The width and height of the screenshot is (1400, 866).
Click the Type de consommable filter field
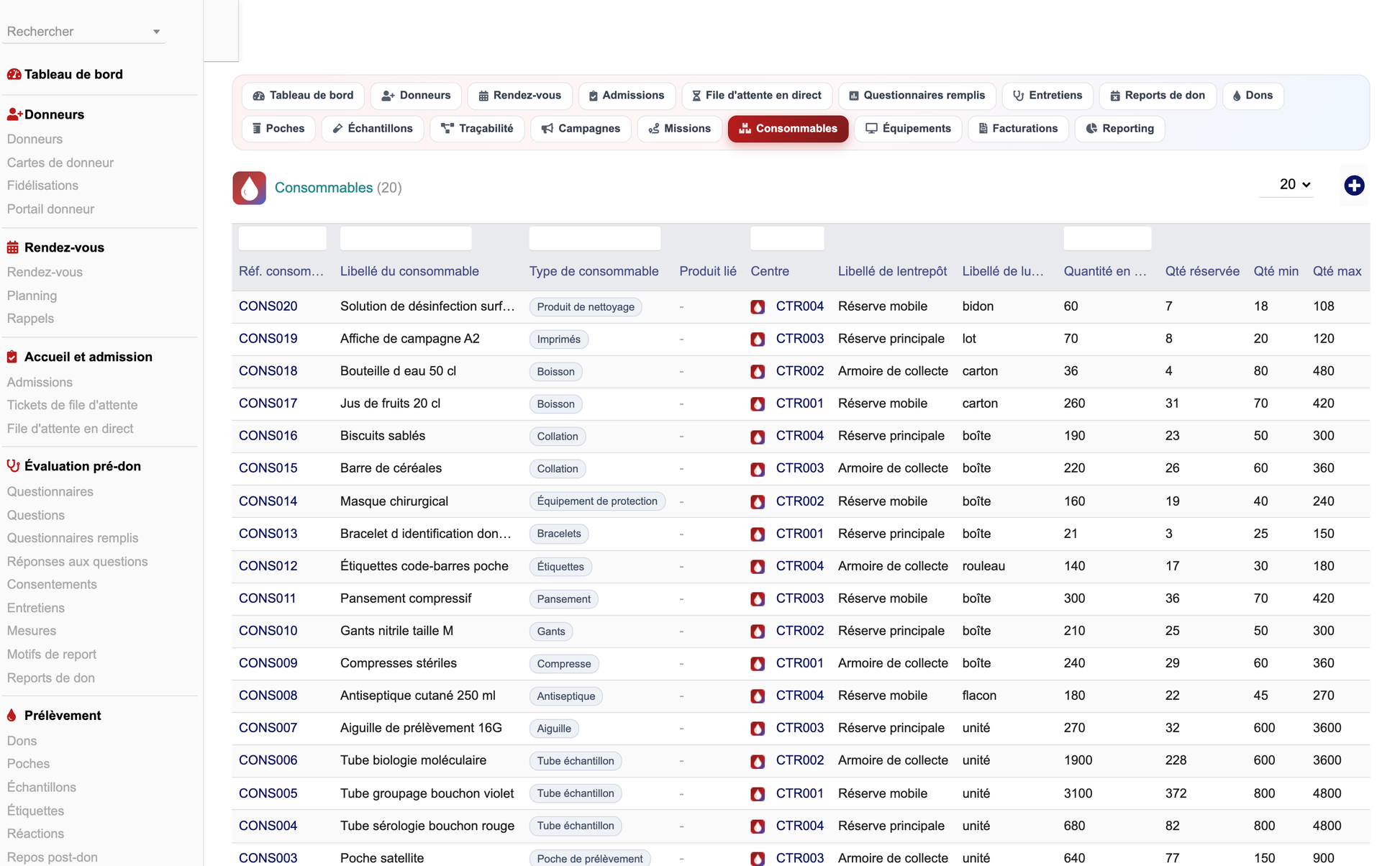pos(594,239)
